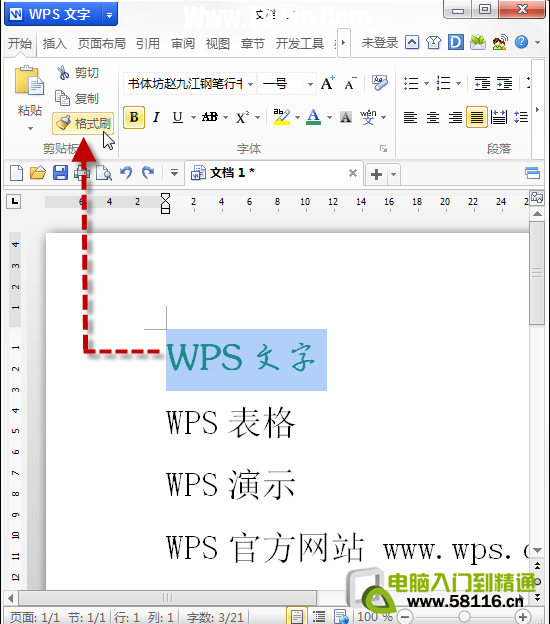This screenshot has width=550, height=624.
Task: Insert a bulleted list
Action: pyautogui.click(x=411, y=83)
